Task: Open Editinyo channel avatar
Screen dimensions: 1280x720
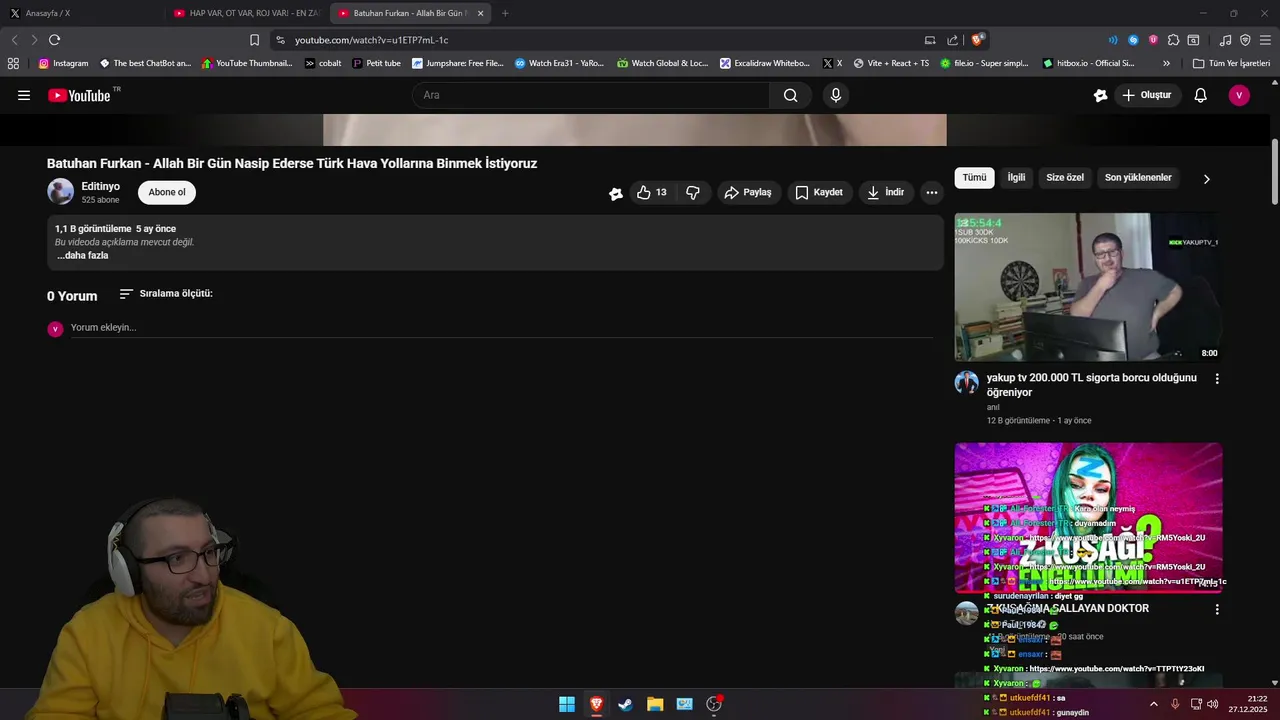Action: (x=61, y=192)
